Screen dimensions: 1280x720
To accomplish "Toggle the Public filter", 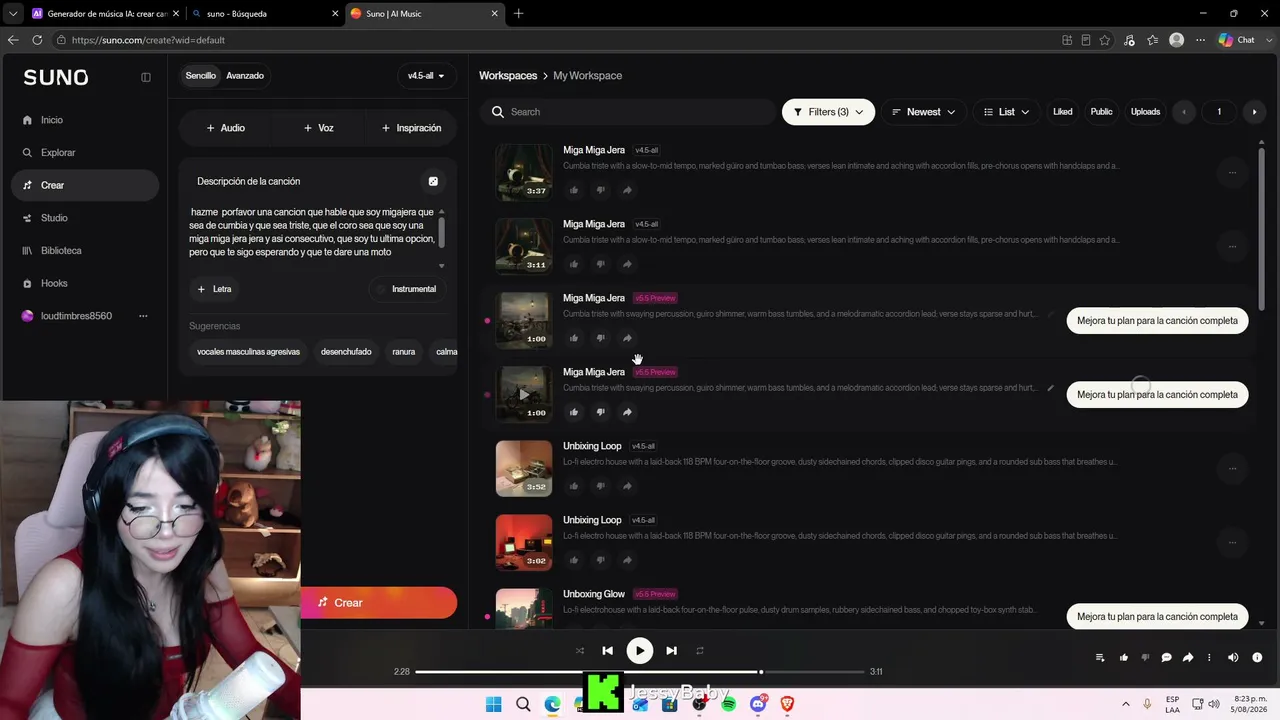I will pos(1101,112).
